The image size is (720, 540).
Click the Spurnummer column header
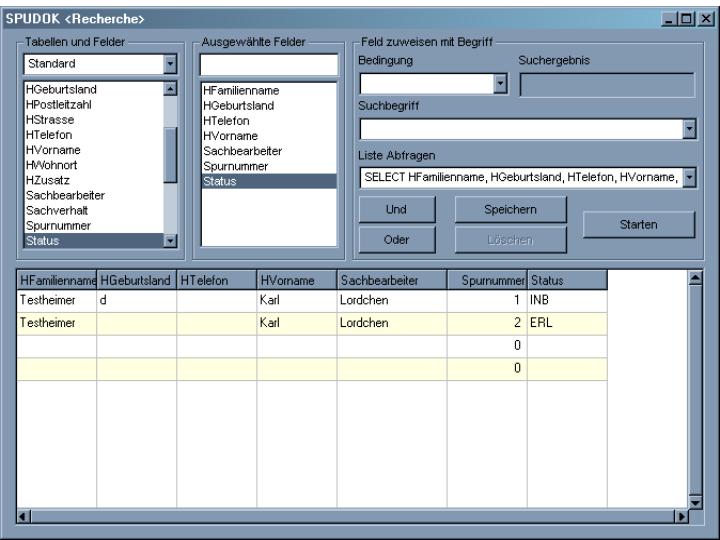click(487, 280)
